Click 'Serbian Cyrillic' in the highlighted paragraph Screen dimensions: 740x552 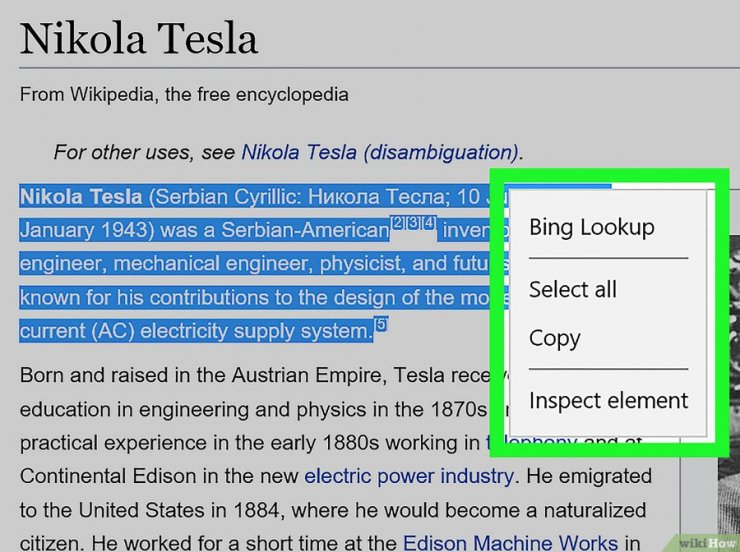point(227,197)
